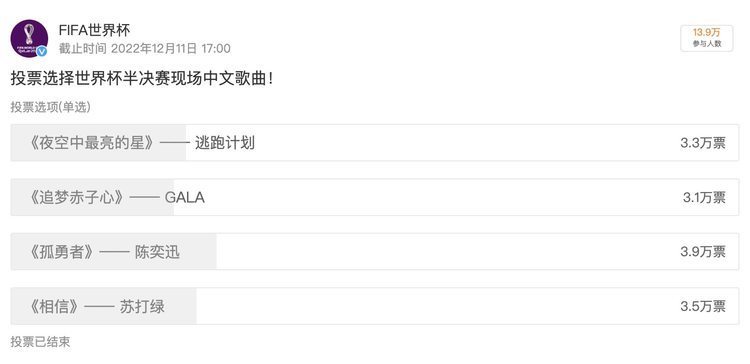Select 《追梦赤子心》—— GALA option

[375, 197]
